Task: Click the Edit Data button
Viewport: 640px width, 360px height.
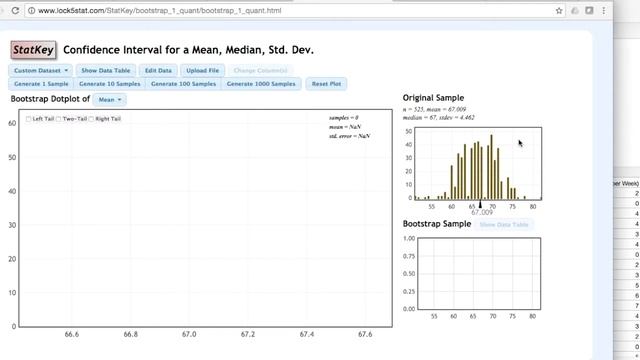Action: [x=158, y=71]
